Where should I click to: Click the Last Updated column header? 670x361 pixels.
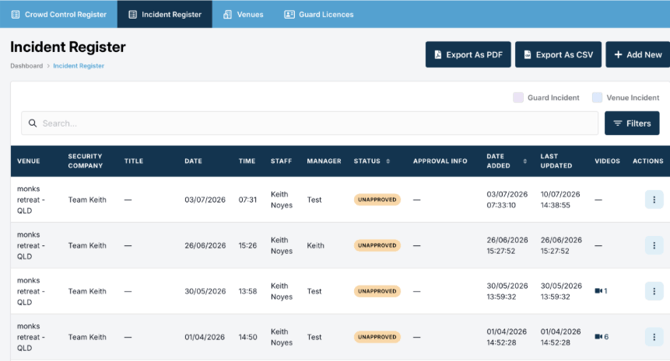point(556,161)
